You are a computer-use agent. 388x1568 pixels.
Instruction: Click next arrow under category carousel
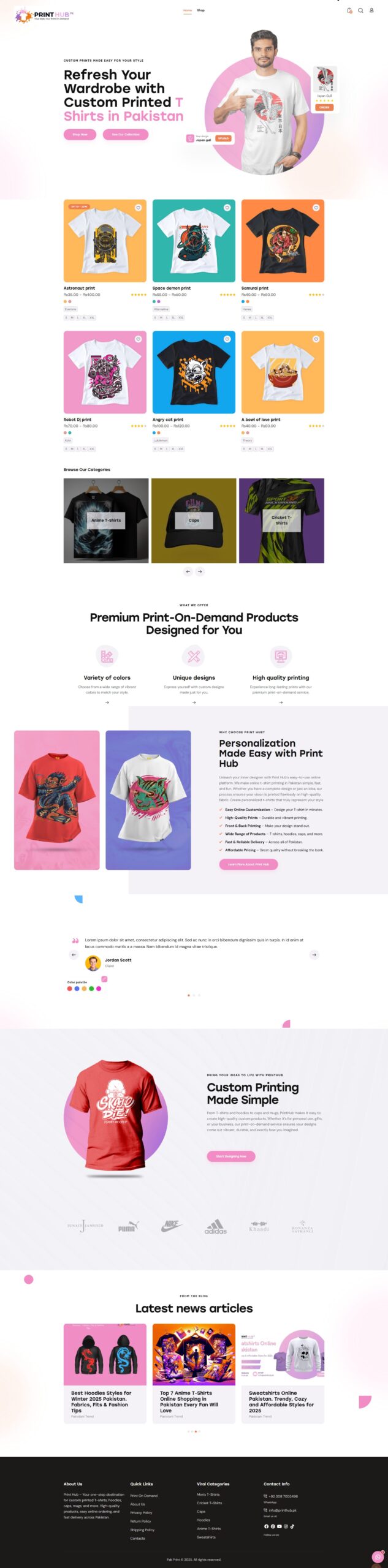tap(200, 571)
